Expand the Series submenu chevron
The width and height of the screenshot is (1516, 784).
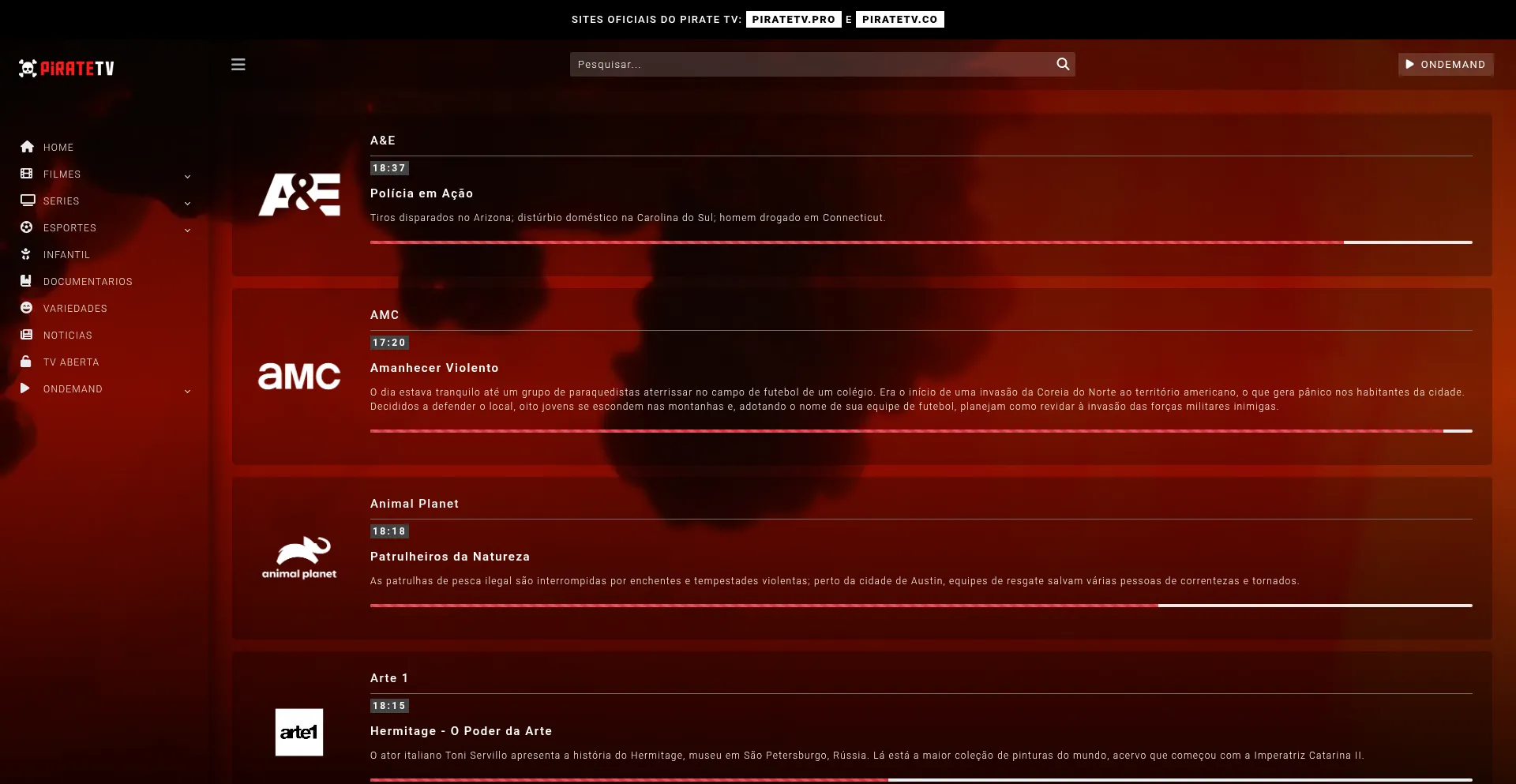pyautogui.click(x=187, y=202)
